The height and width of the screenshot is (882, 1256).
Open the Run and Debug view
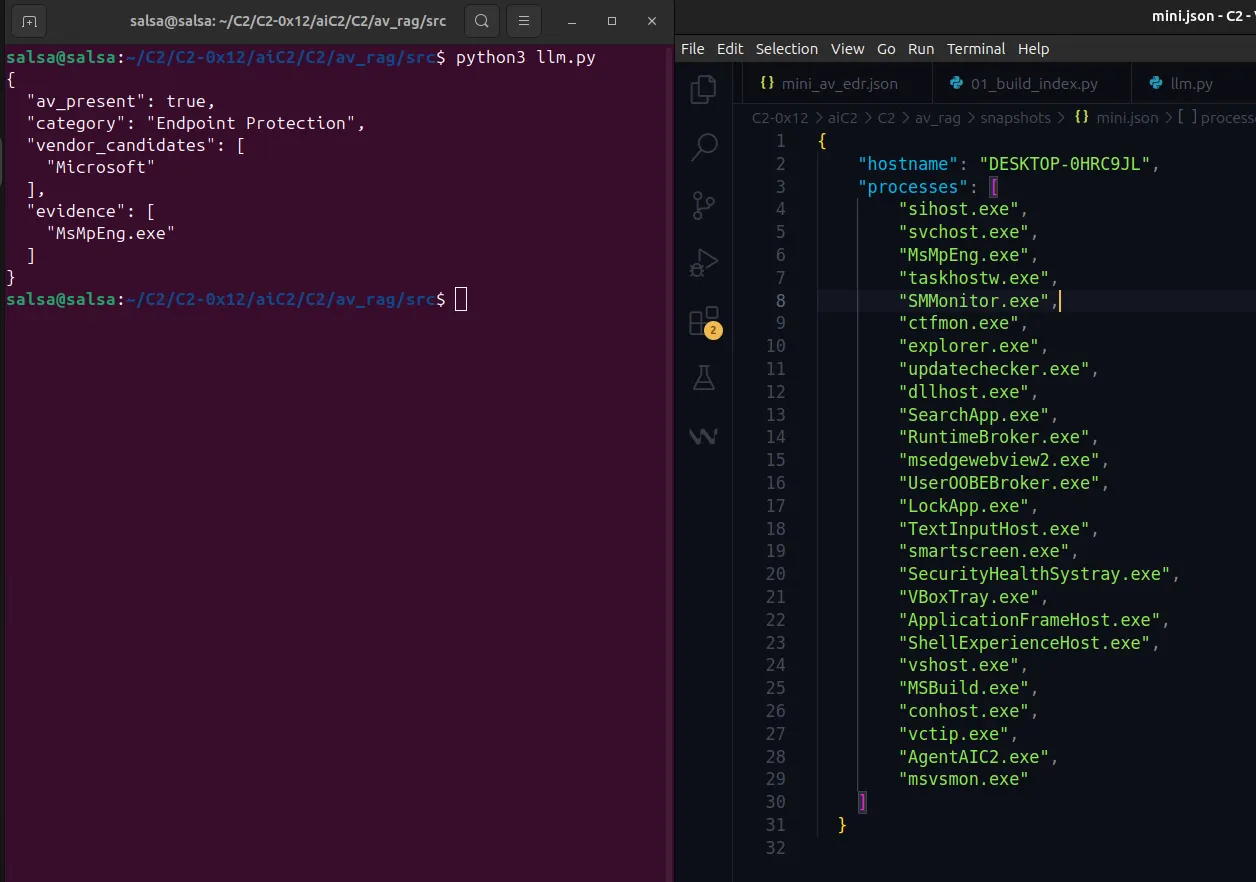click(x=704, y=263)
